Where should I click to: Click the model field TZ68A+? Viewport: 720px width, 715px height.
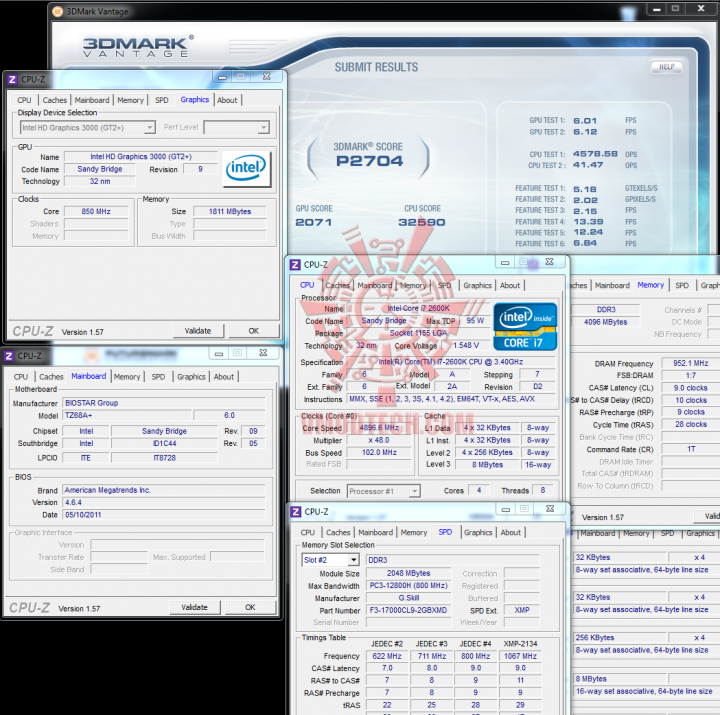[x=126, y=415]
